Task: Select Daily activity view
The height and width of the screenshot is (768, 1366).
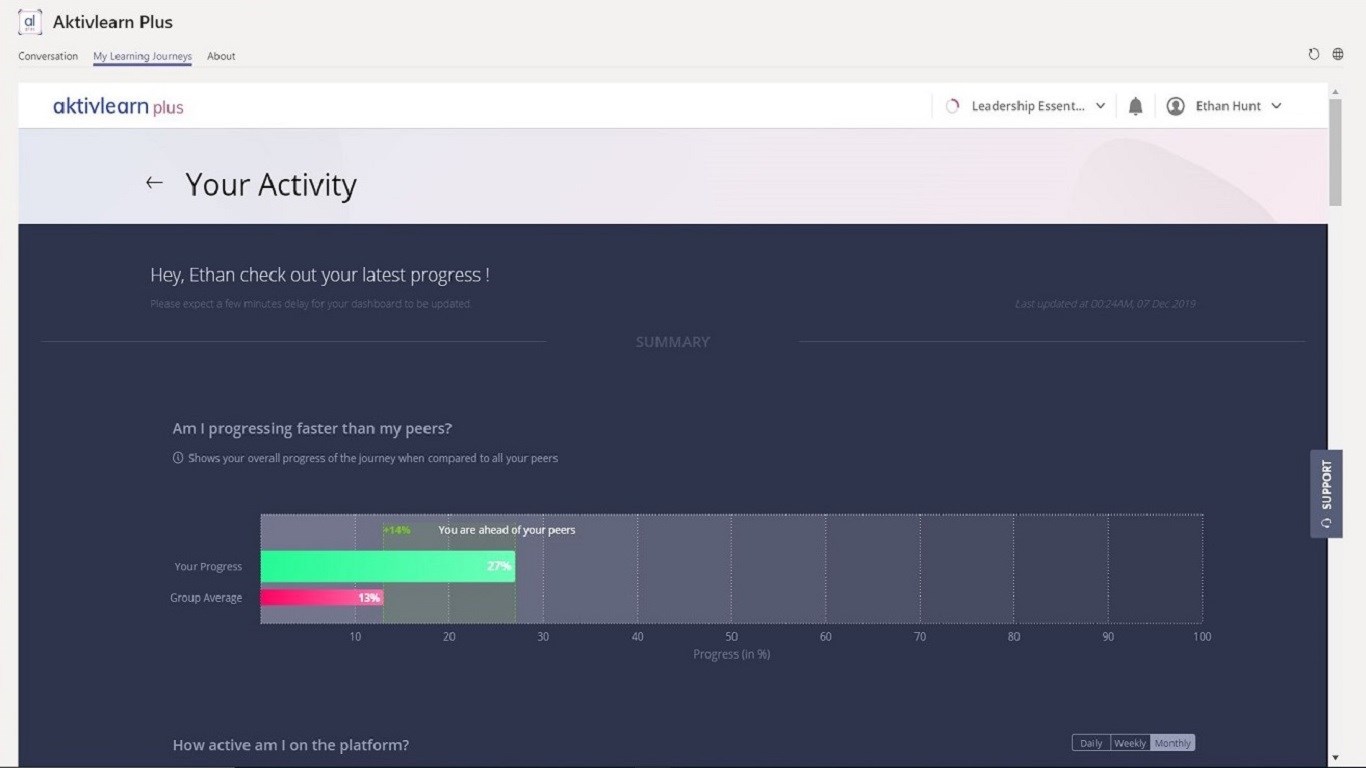Action: click(1091, 743)
